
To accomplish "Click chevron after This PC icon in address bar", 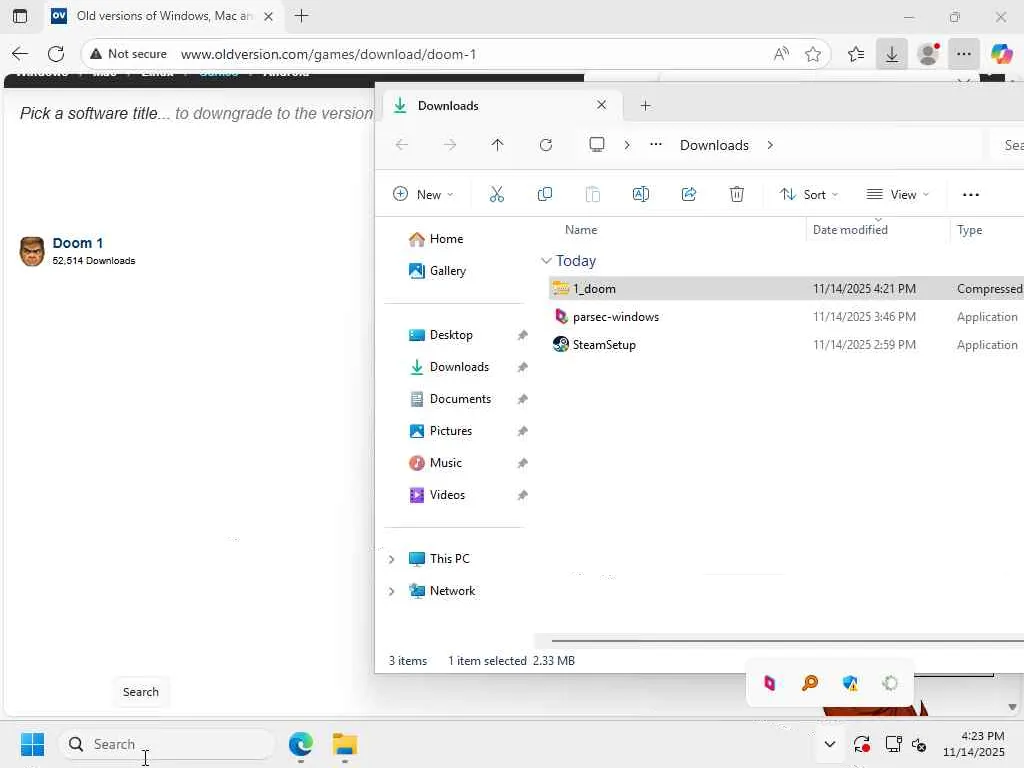I will 626,145.
